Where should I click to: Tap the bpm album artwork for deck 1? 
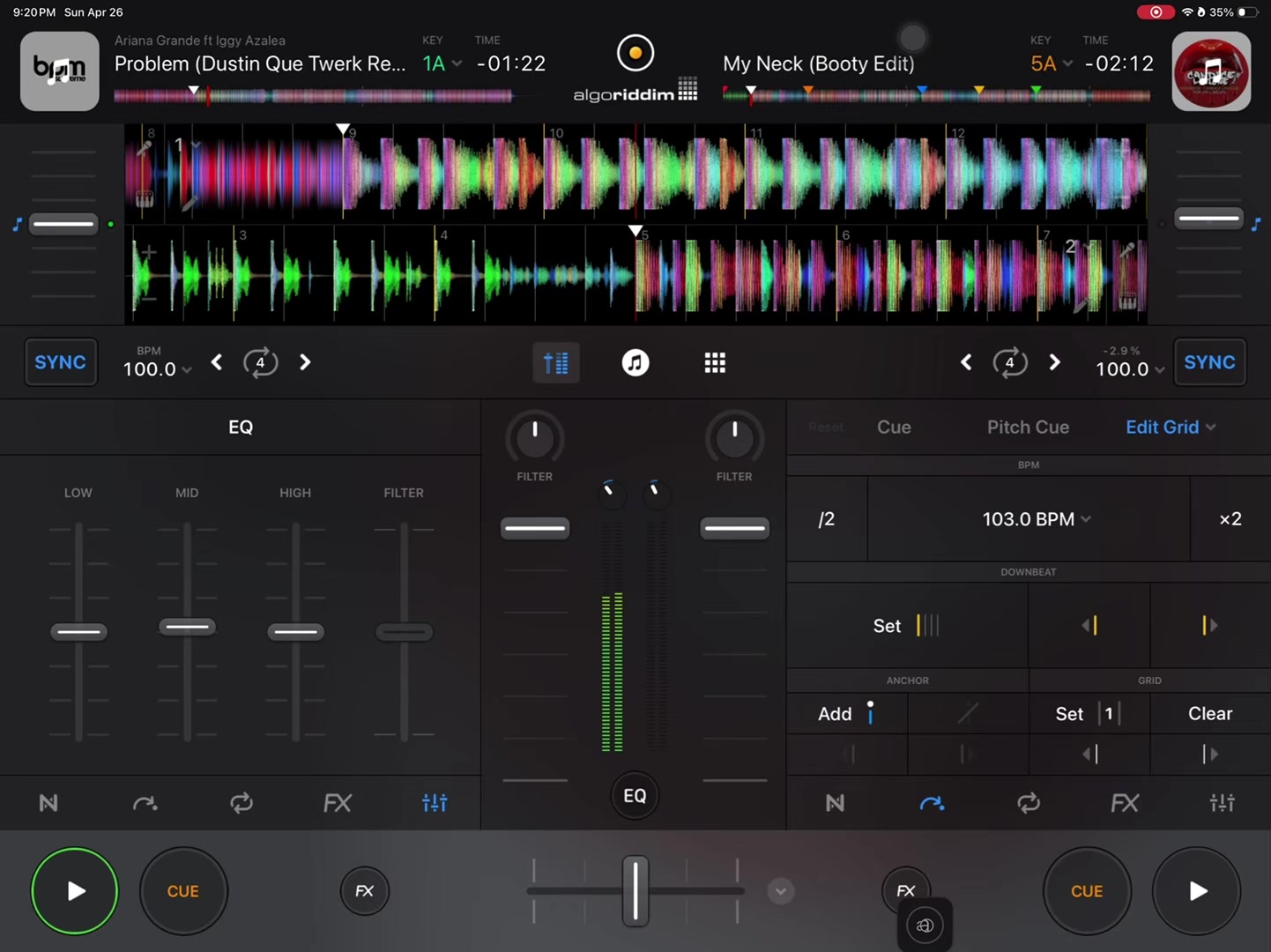[60, 71]
